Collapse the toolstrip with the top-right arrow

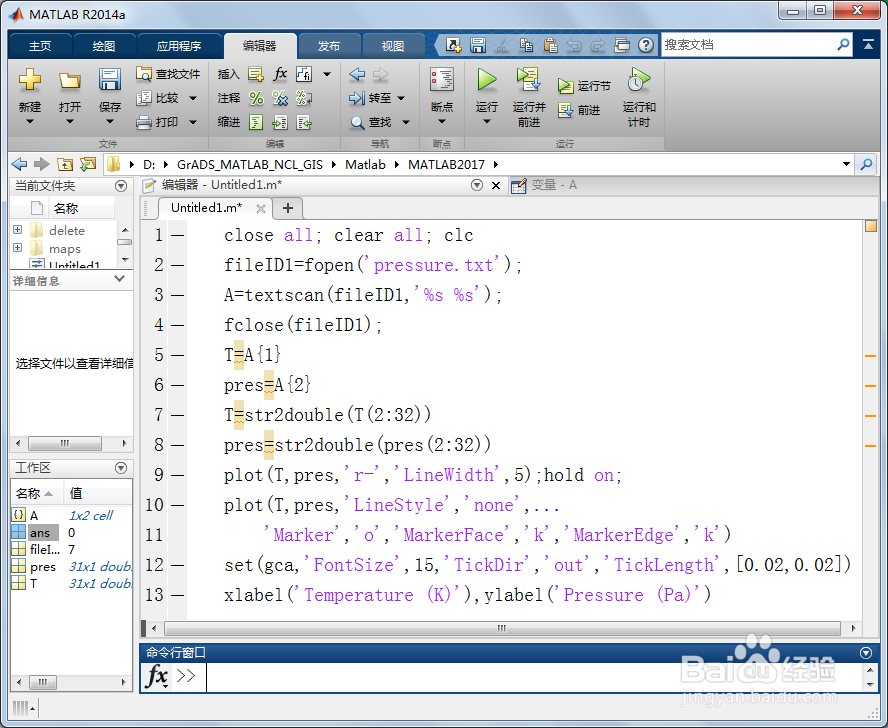[x=868, y=45]
